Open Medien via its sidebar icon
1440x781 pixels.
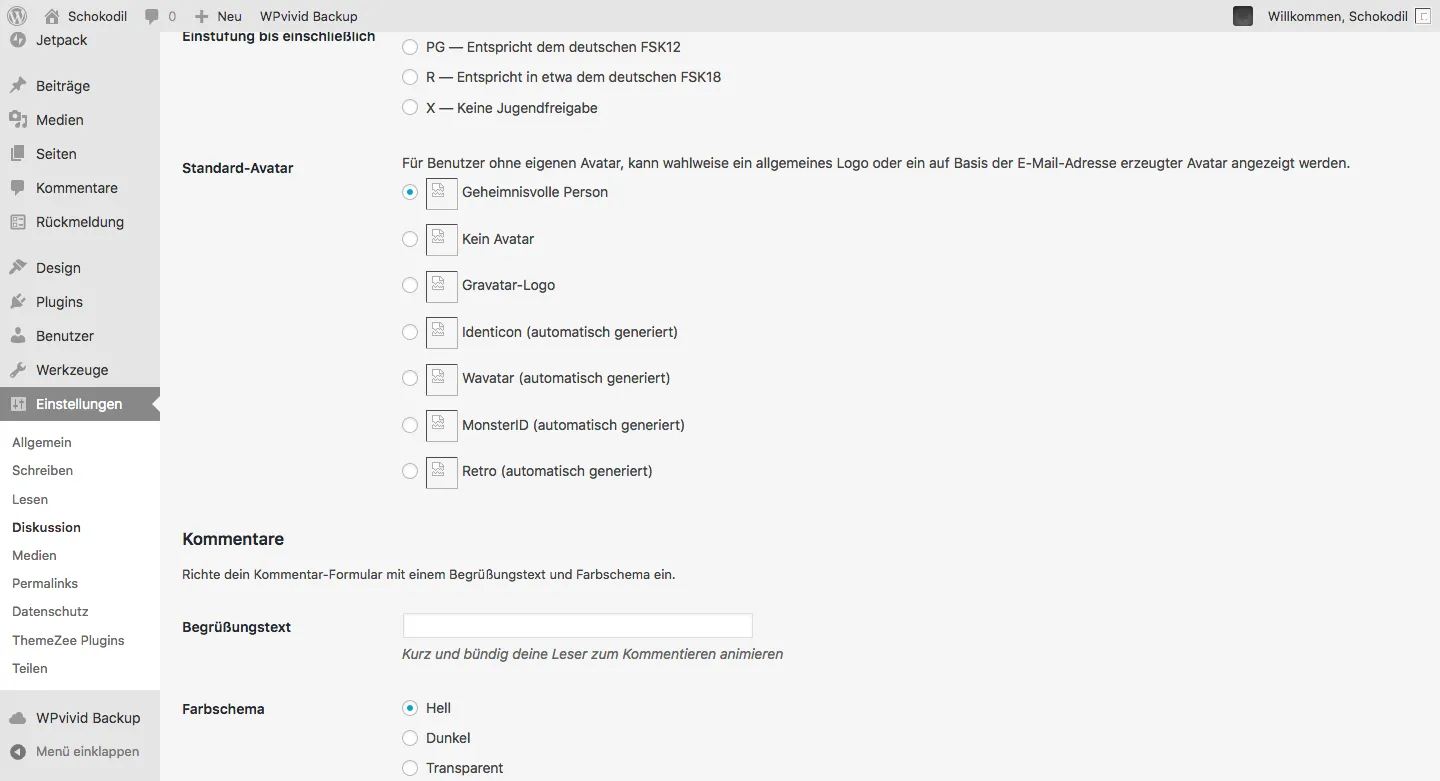[x=18, y=120]
